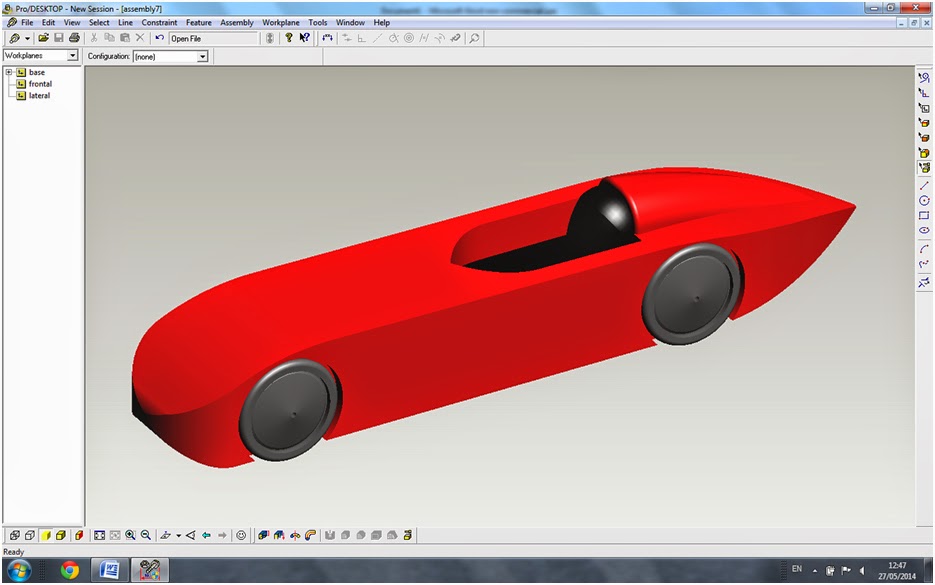Save the assembly using the disk icon
Viewport: 935px width, 585px height.
point(60,37)
